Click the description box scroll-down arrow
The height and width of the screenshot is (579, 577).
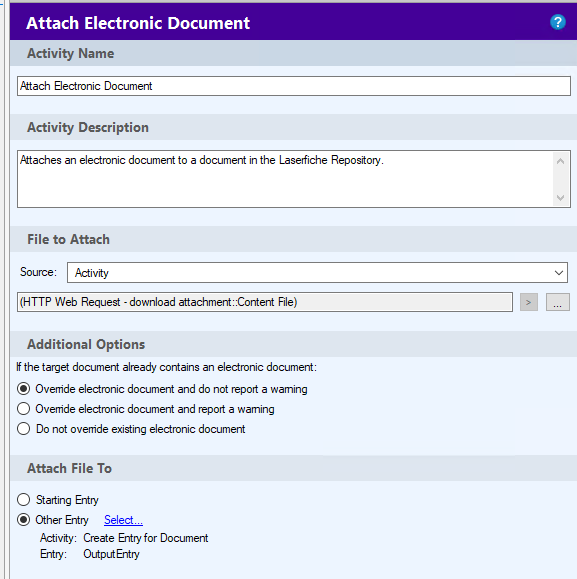pos(560,198)
